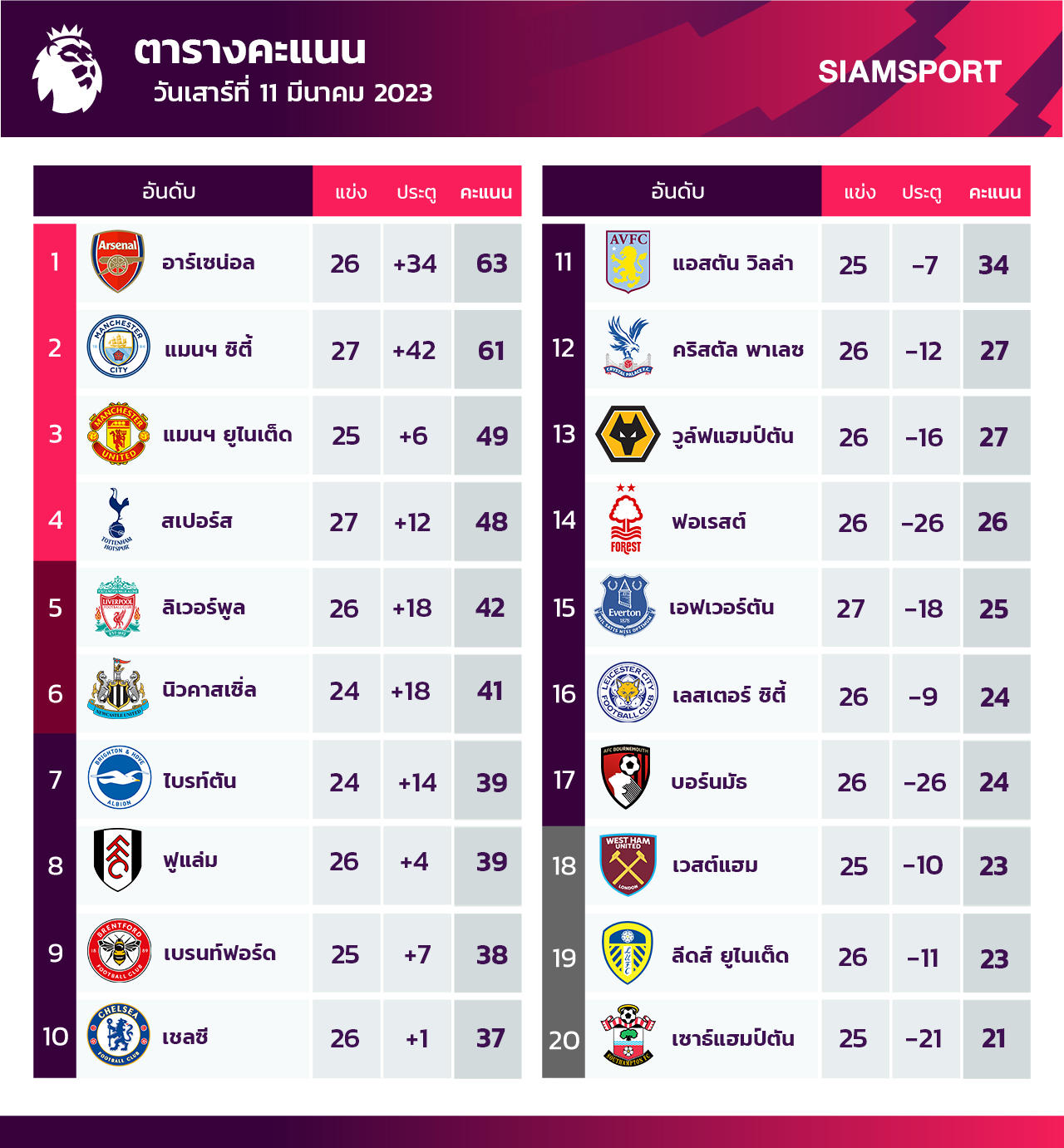Click the left table's คะแนน column header
The height and width of the screenshot is (1148, 1064).
coord(486,192)
